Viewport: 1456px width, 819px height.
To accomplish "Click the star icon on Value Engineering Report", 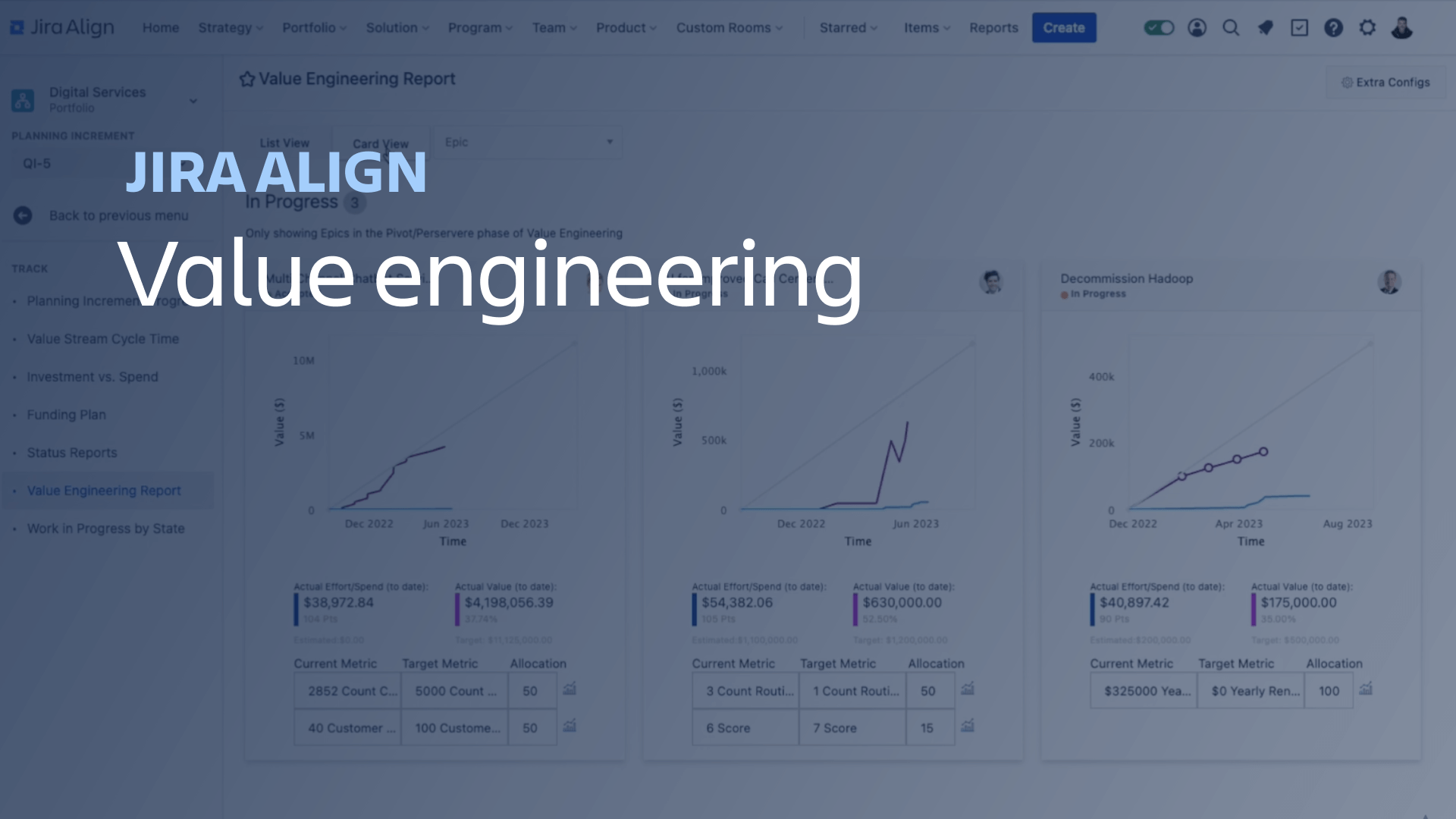I will [x=246, y=79].
